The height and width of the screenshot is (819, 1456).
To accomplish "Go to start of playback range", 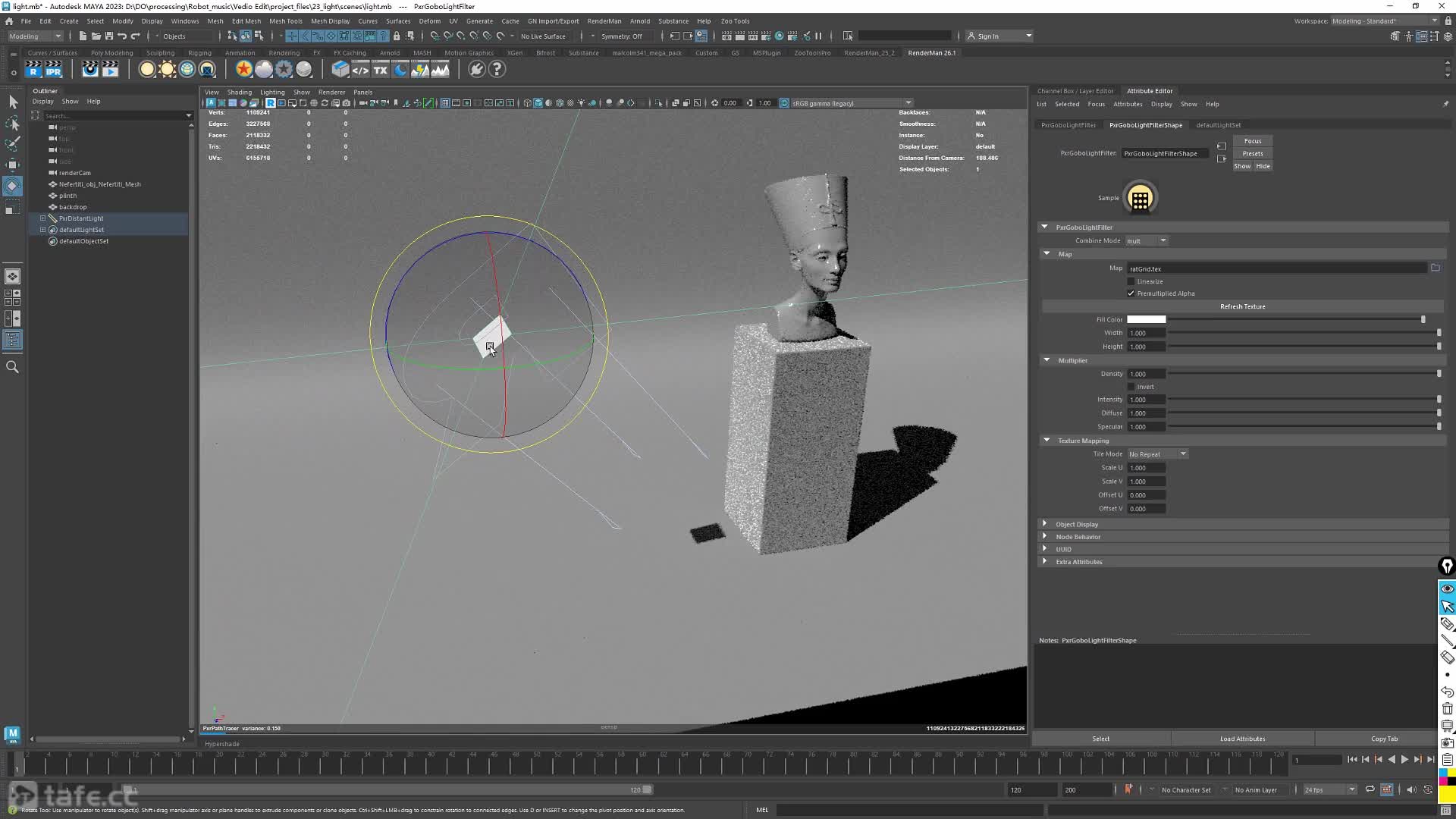I will (1352, 759).
